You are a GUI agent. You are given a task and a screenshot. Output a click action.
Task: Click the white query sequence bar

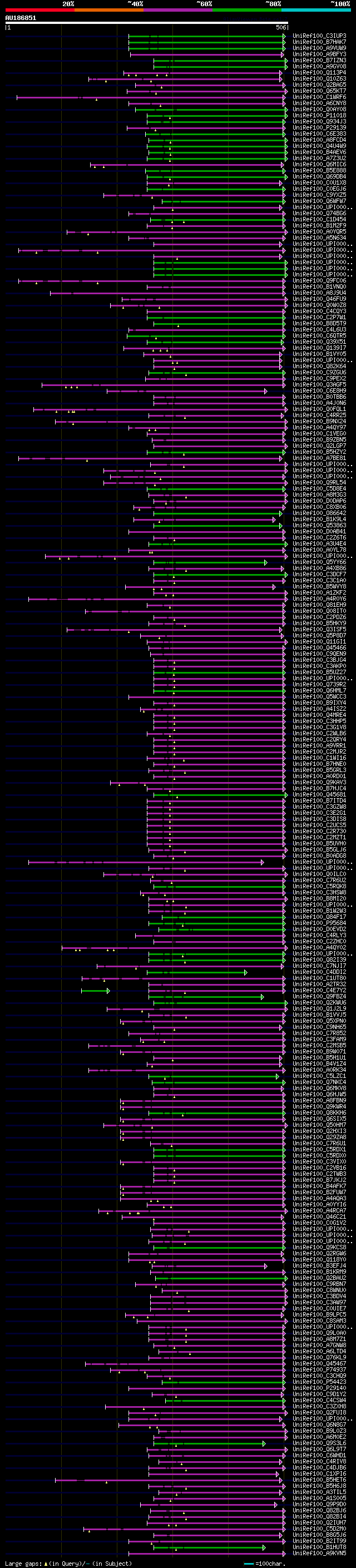point(146,23)
